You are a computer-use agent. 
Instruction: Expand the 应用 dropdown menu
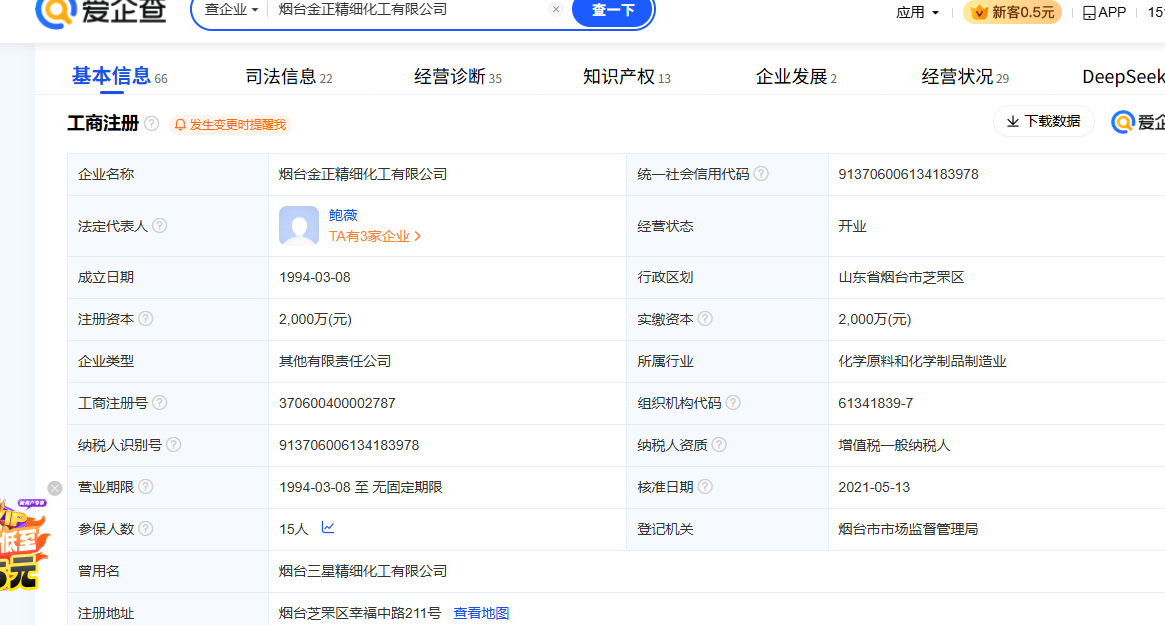click(x=918, y=13)
